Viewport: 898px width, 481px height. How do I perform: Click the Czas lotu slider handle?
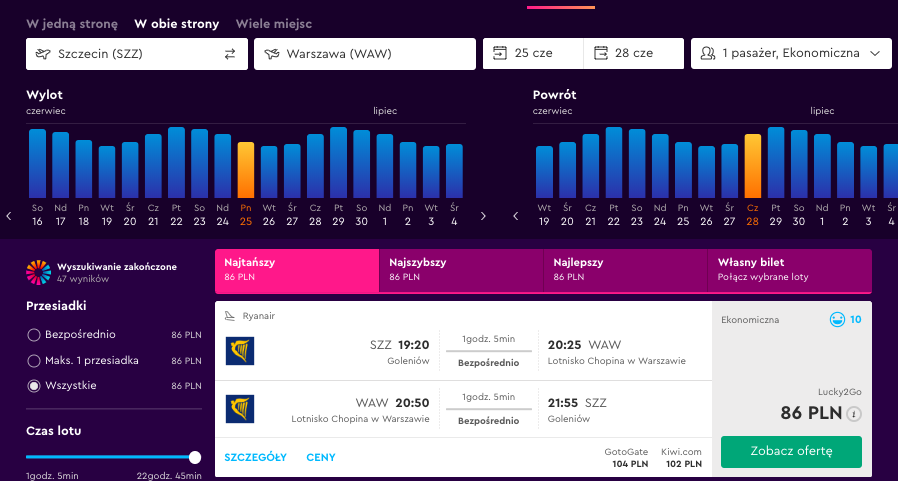click(x=195, y=457)
